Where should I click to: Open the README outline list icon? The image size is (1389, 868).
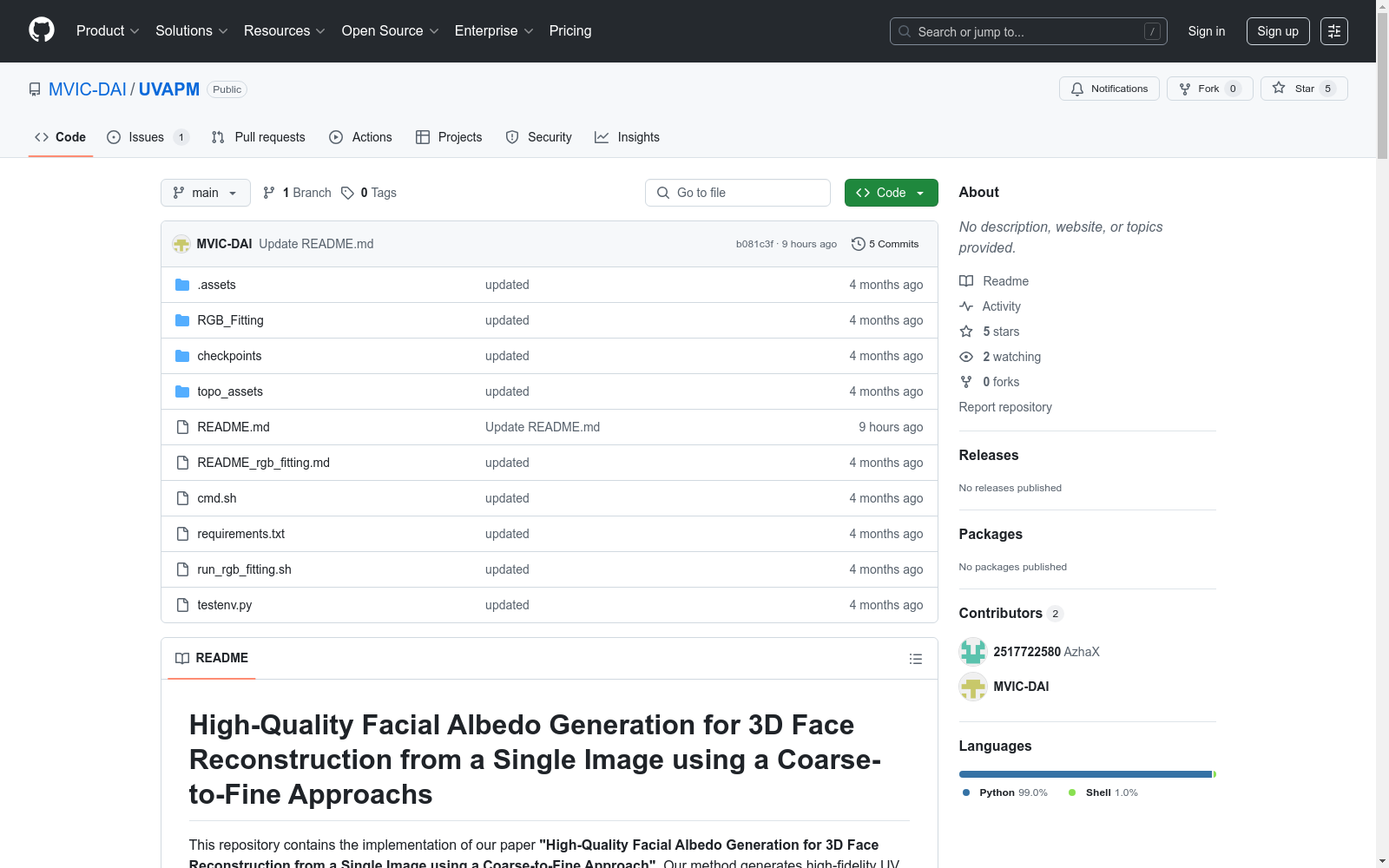click(915, 659)
